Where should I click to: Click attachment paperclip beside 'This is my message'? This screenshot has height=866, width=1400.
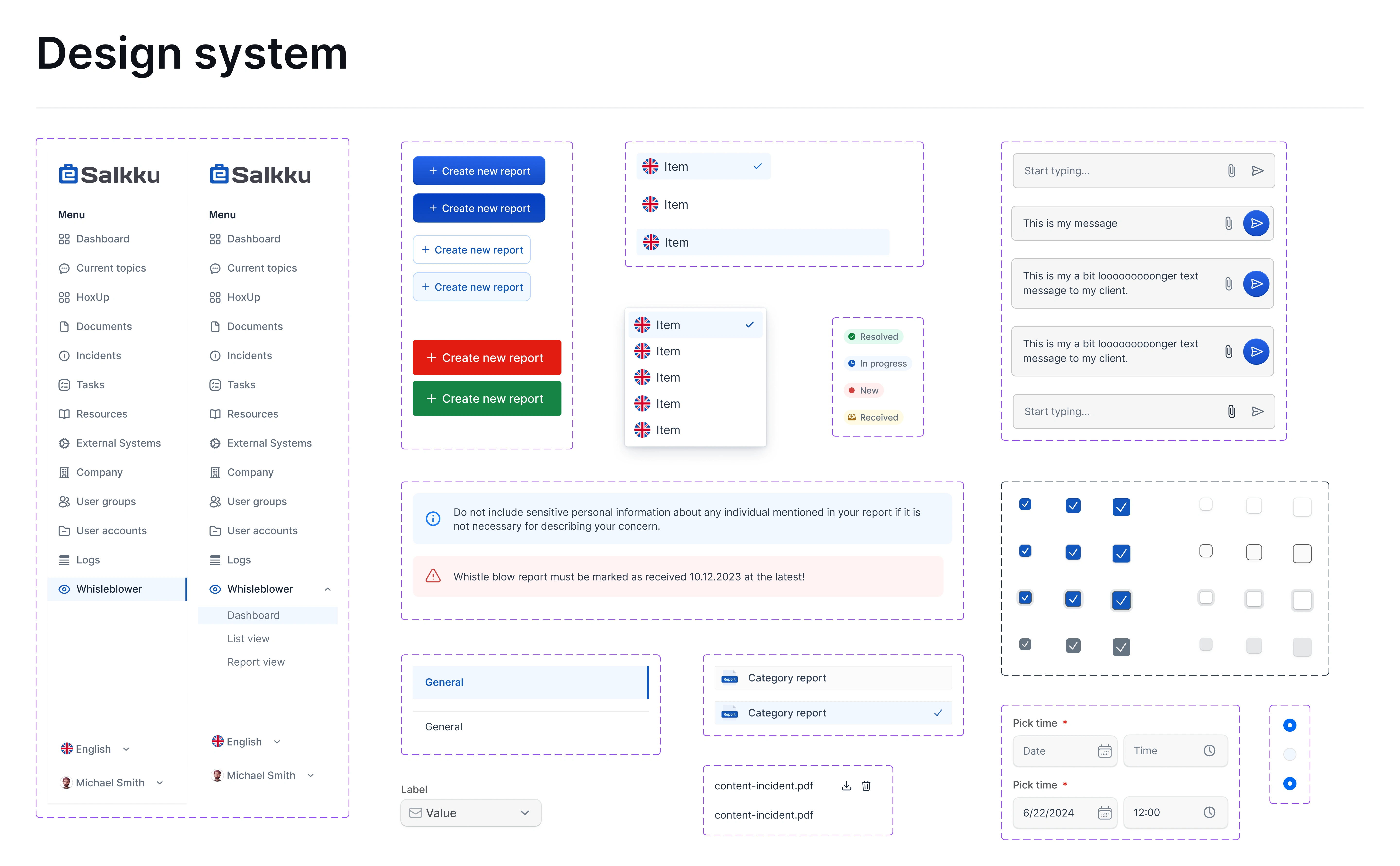click(x=1228, y=223)
